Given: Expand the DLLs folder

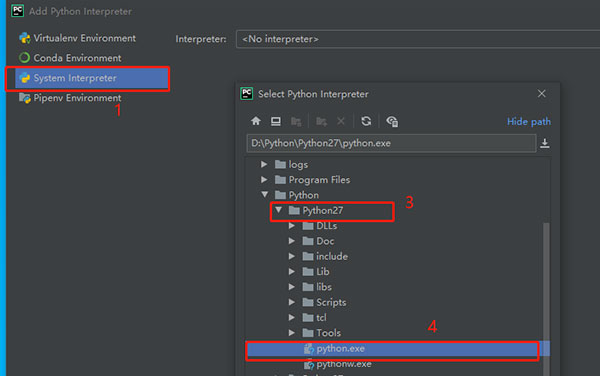Looking at the screenshot, I should 292,226.
